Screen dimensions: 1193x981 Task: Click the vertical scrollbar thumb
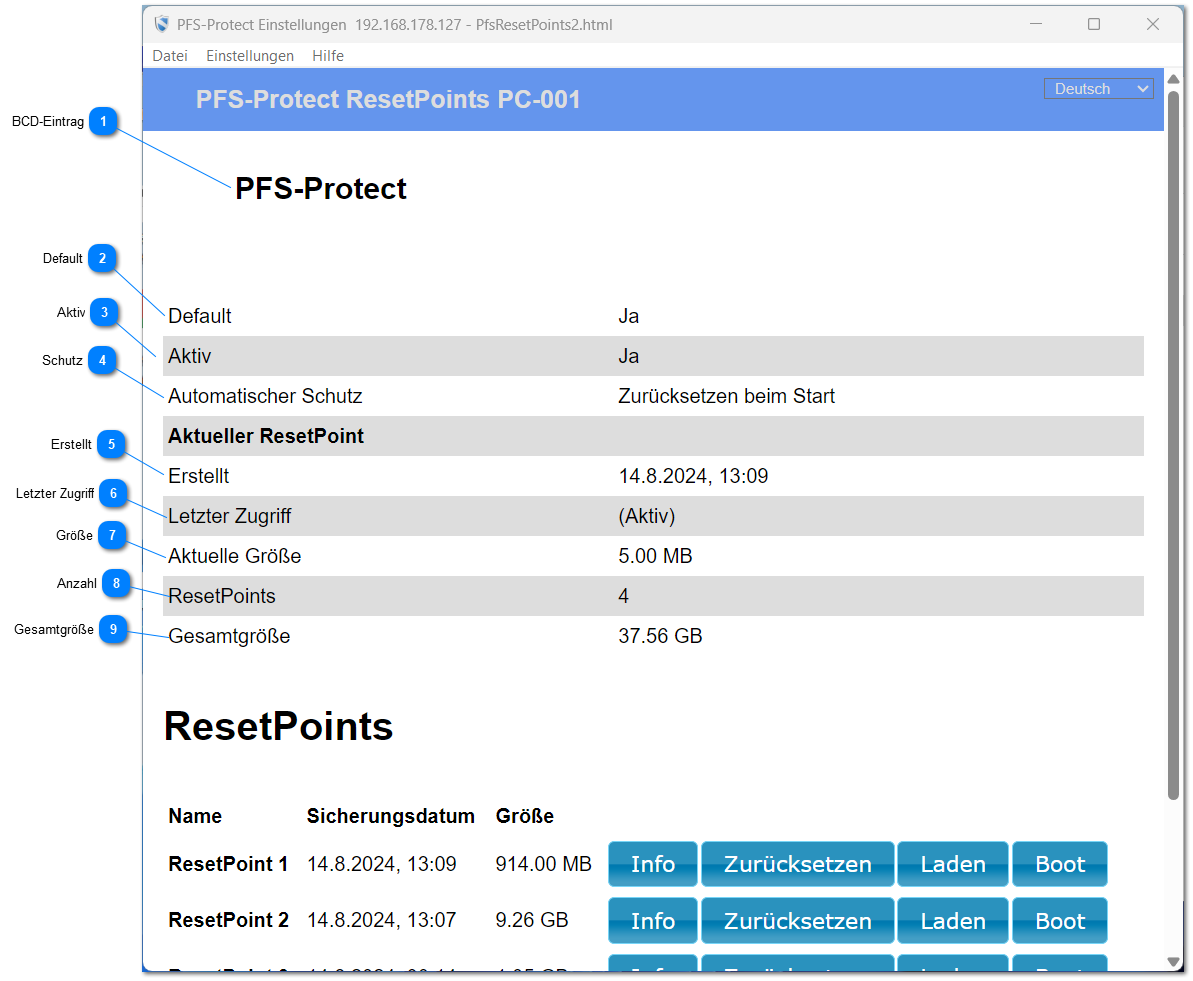point(1174,440)
